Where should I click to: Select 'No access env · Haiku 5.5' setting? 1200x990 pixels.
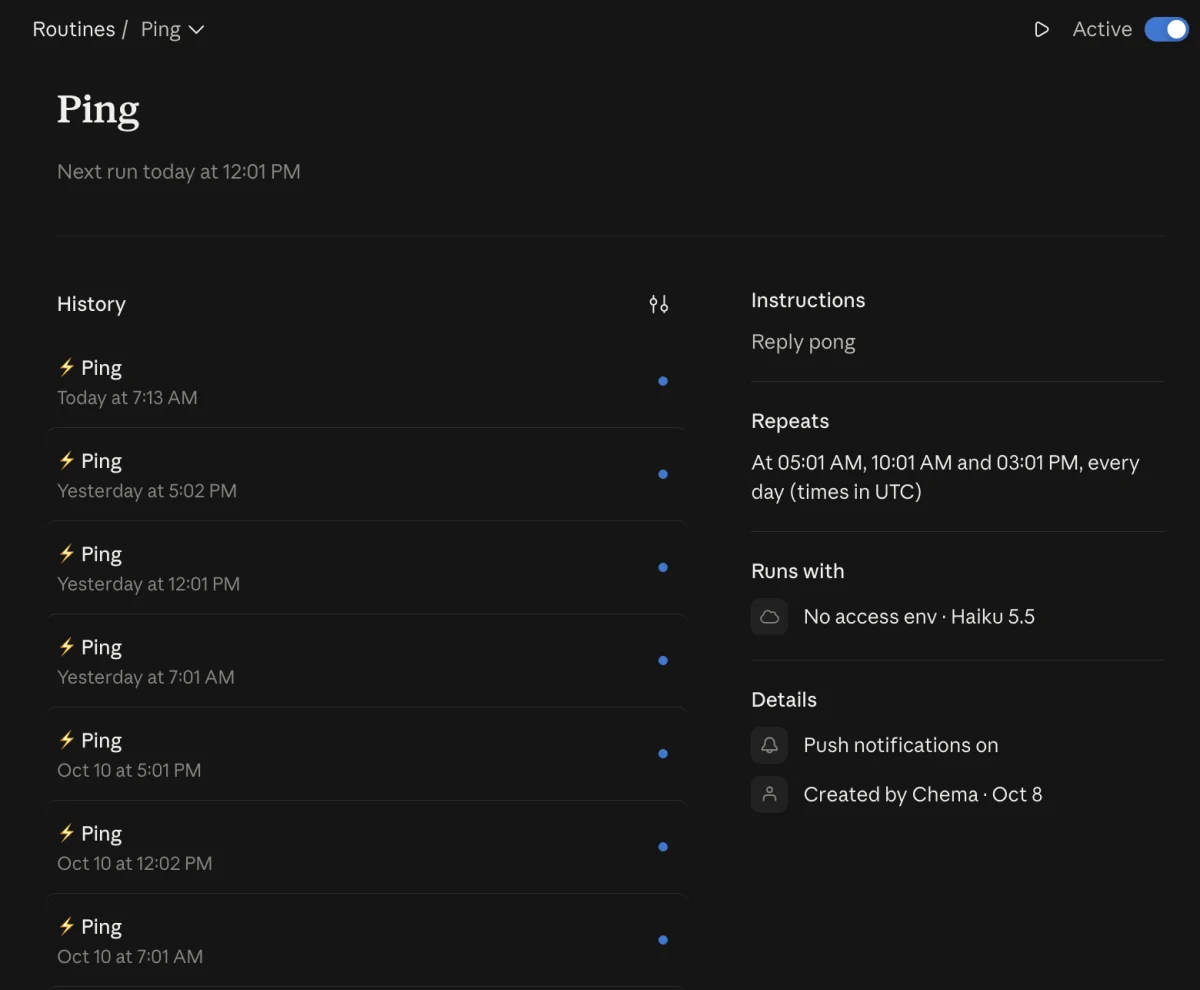coord(919,617)
